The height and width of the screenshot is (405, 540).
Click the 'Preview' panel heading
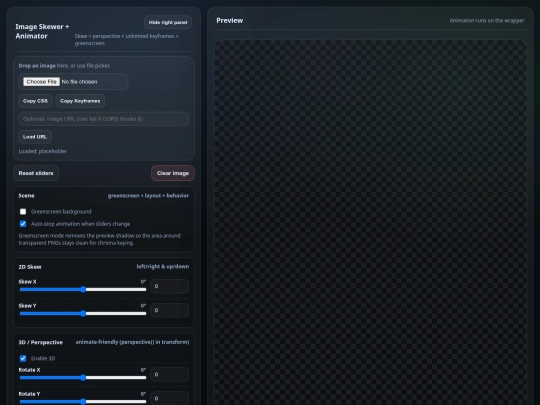point(230,21)
